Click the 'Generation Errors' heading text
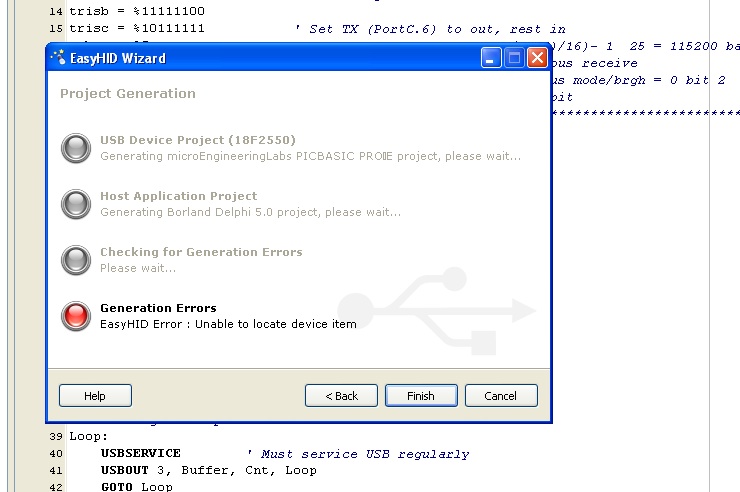The width and height of the screenshot is (740, 492). 158,308
